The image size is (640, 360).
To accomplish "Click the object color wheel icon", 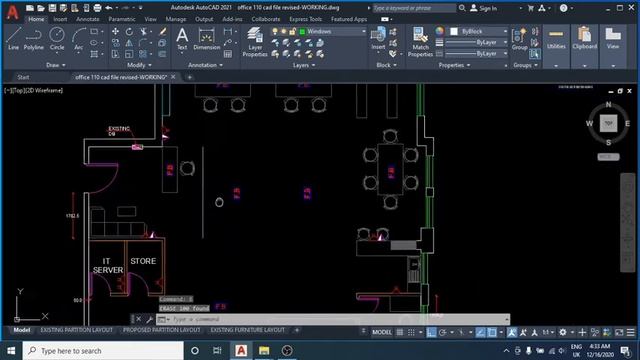I will 440,31.
